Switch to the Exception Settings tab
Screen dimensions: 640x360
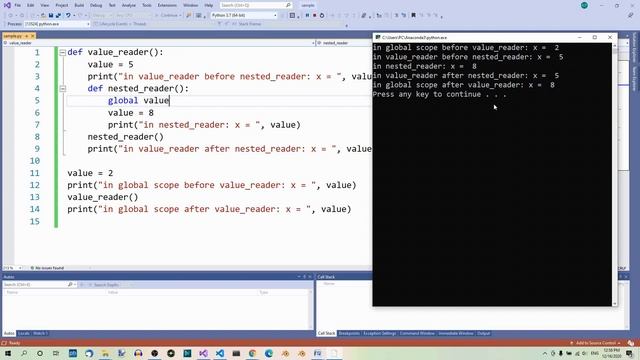380,333
